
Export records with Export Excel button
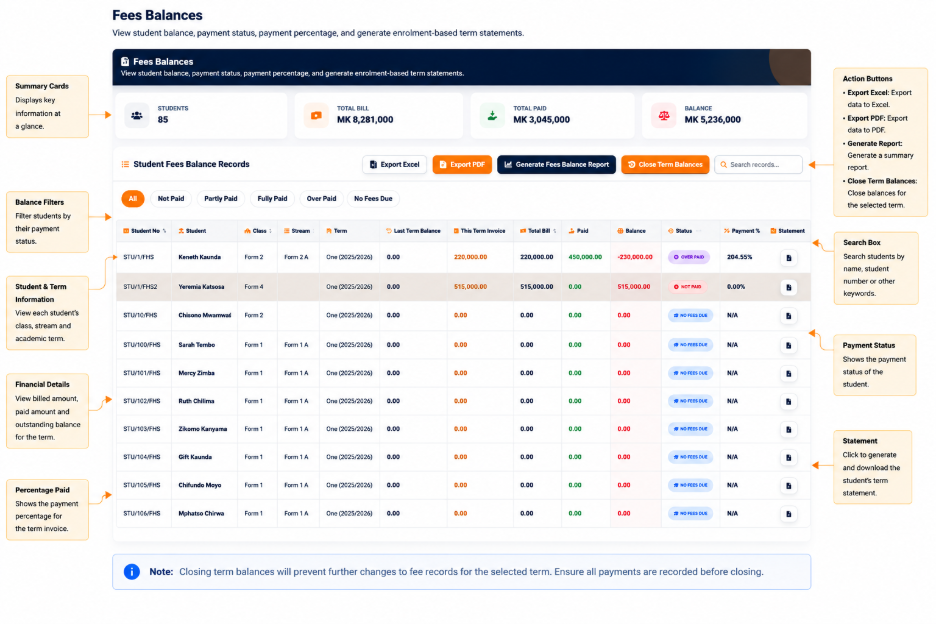395,164
